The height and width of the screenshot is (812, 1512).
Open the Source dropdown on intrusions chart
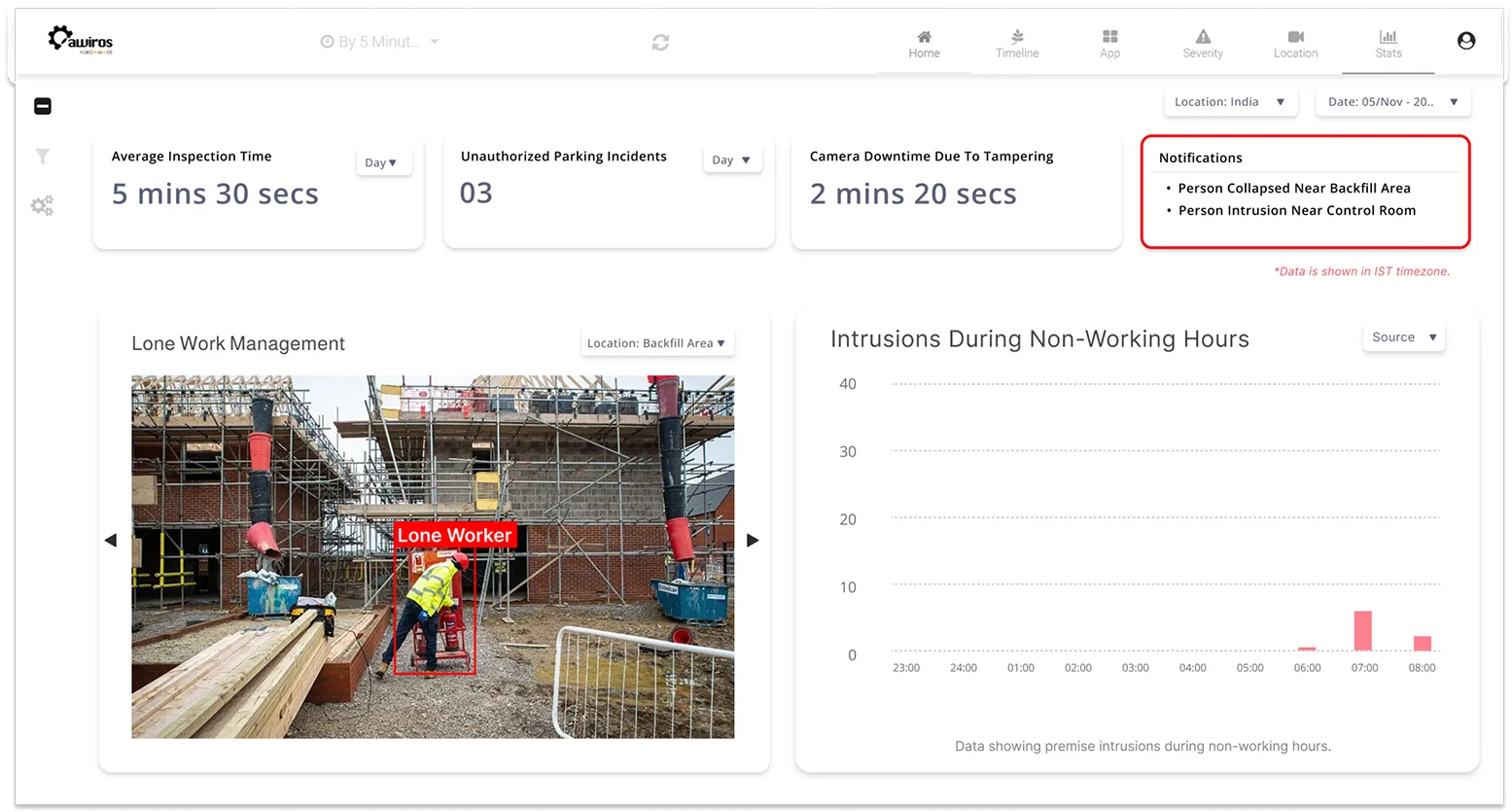(x=1404, y=337)
